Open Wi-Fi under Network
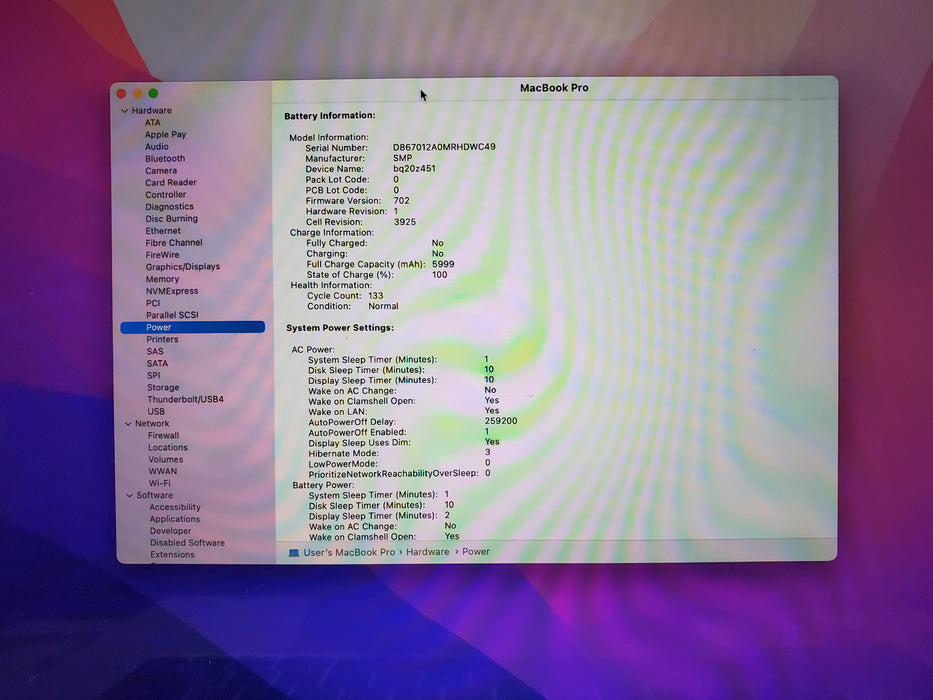The height and width of the screenshot is (700, 933). (159, 483)
